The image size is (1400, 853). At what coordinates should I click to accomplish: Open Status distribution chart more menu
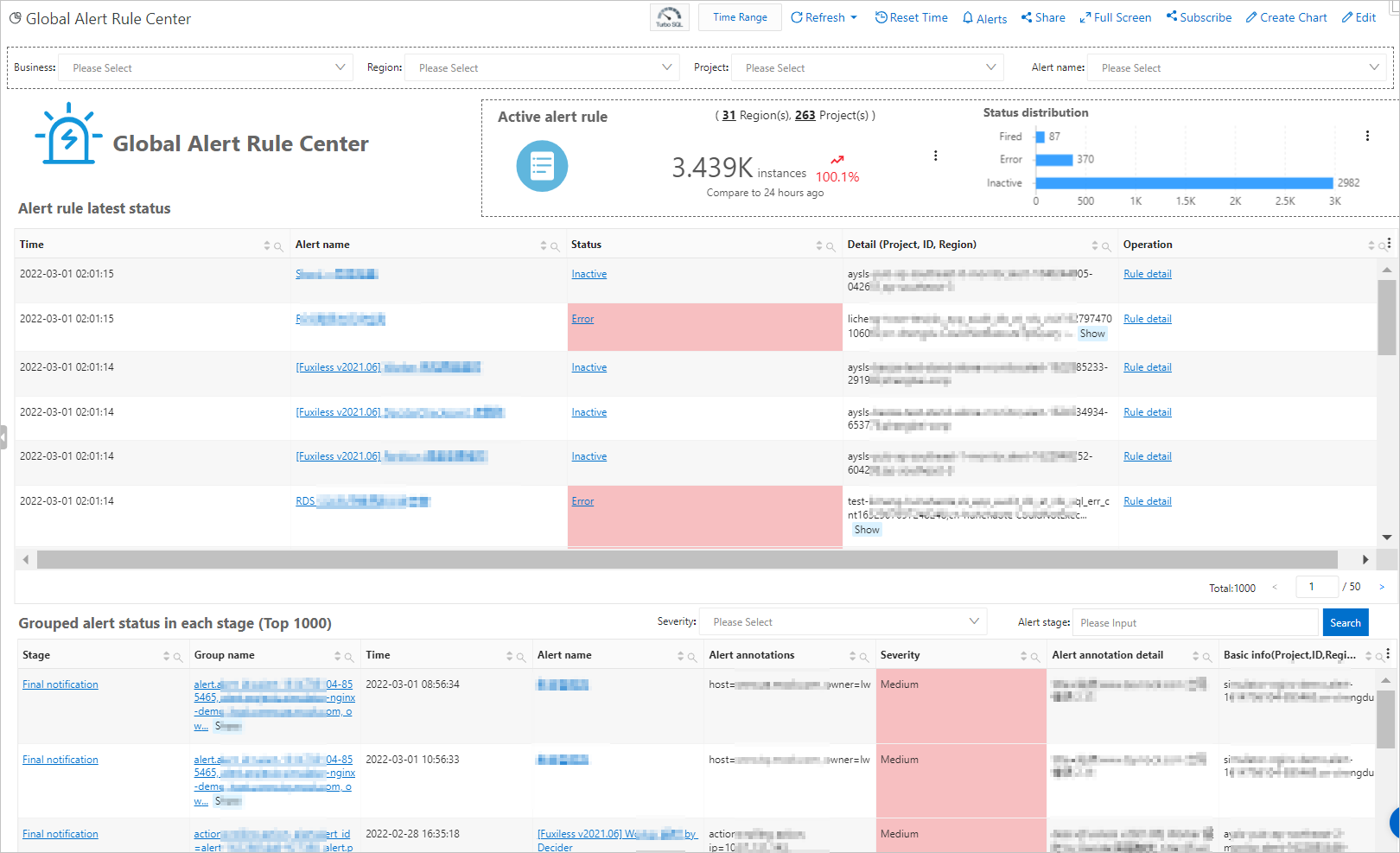(x=1367, y=136)
